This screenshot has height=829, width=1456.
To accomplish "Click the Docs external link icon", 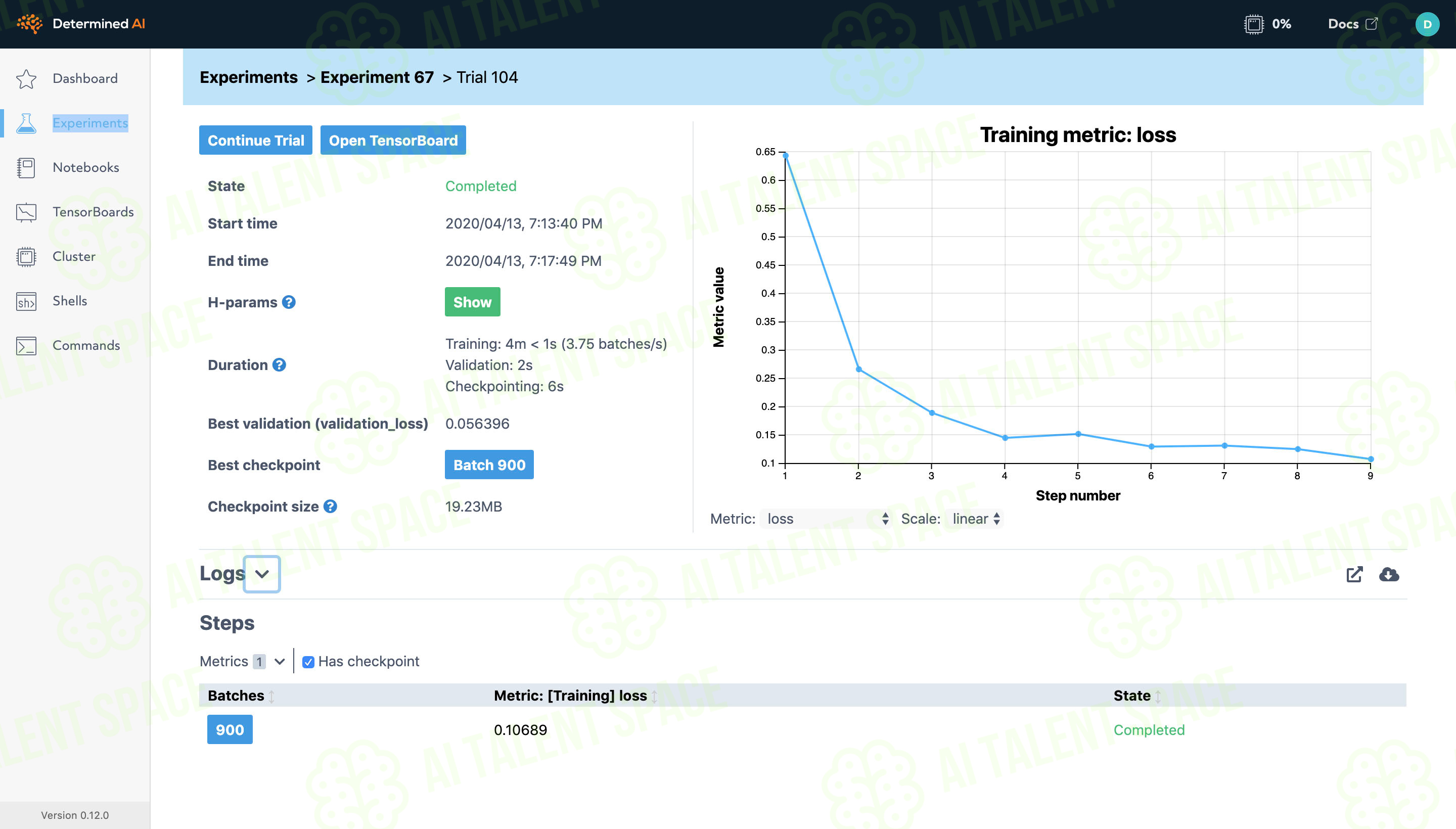I will [x=1372, y=24].
